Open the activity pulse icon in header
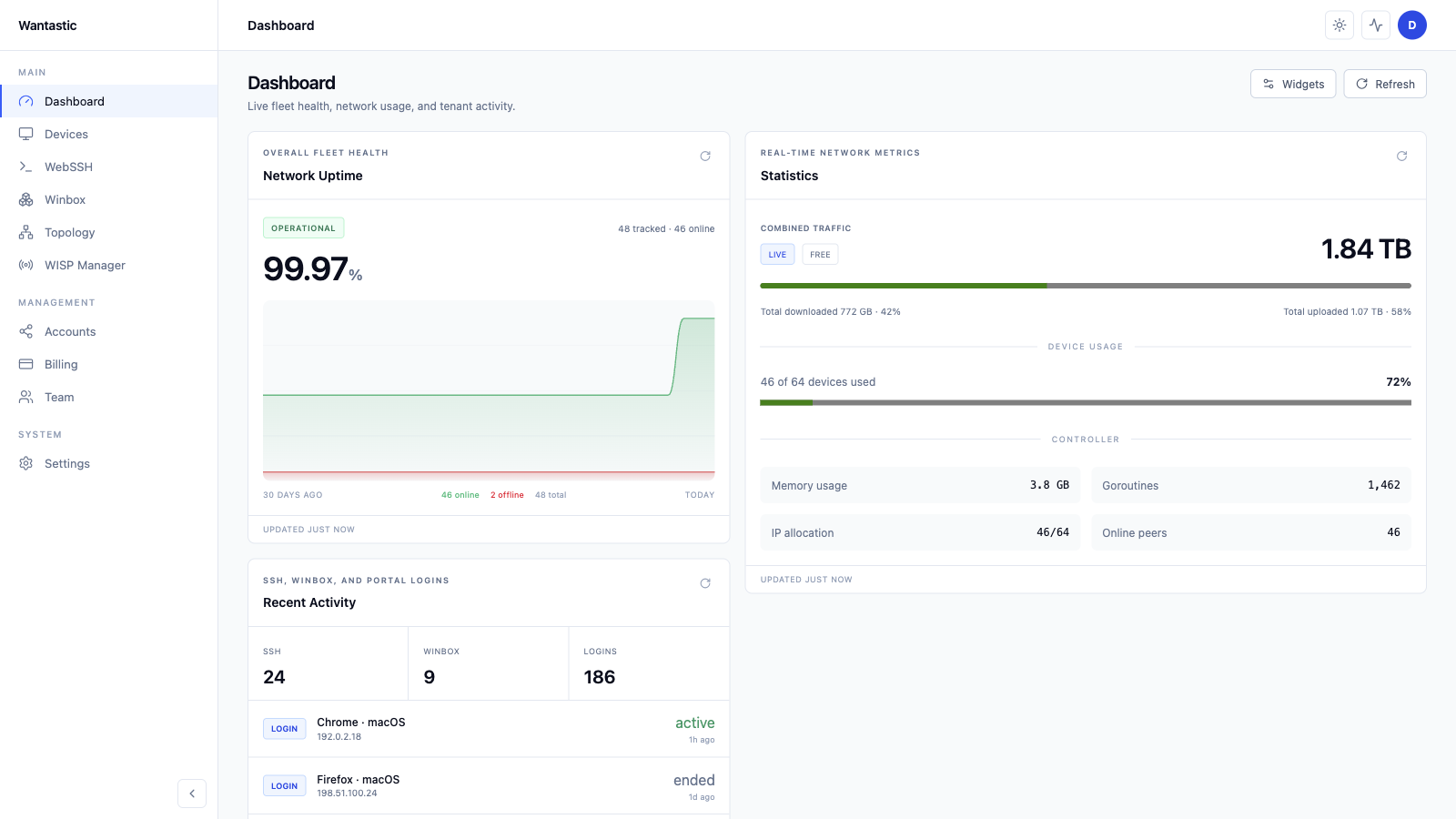The height and width of the screenshot is (819, 1456). [x=1376, y=25]
